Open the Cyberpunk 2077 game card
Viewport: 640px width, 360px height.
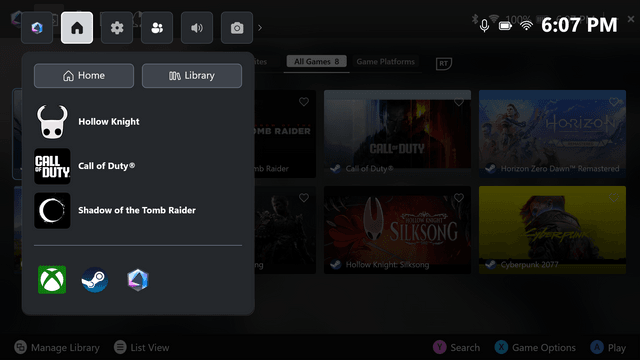[552, 230]
